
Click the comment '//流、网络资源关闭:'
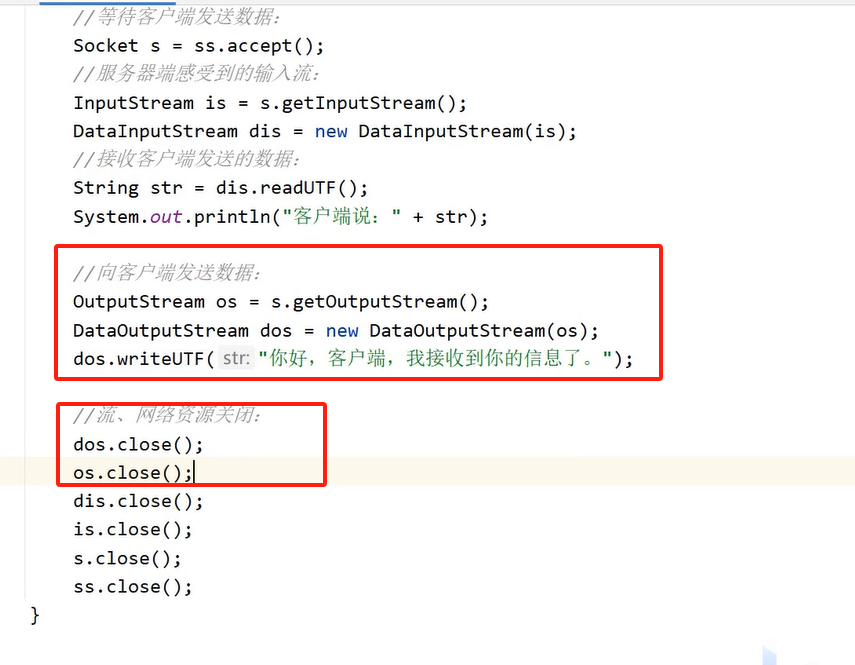point(167,416)
